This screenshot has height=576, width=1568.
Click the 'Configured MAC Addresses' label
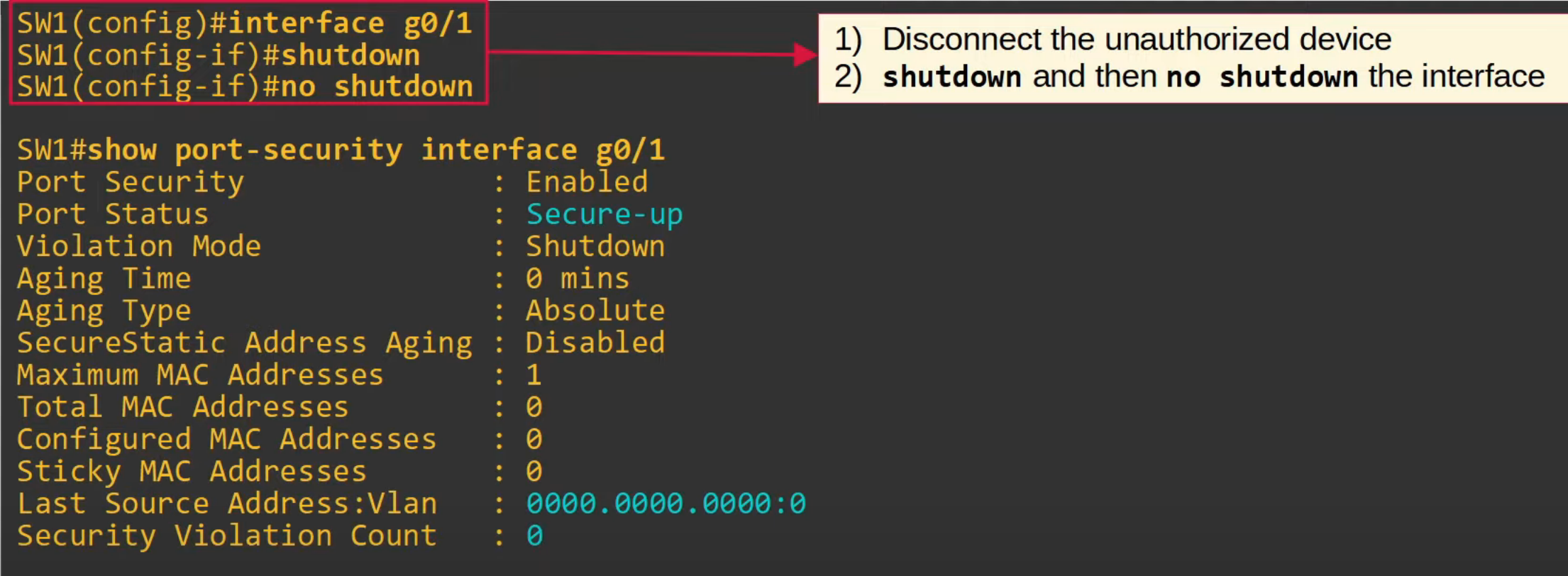[227, 439]
